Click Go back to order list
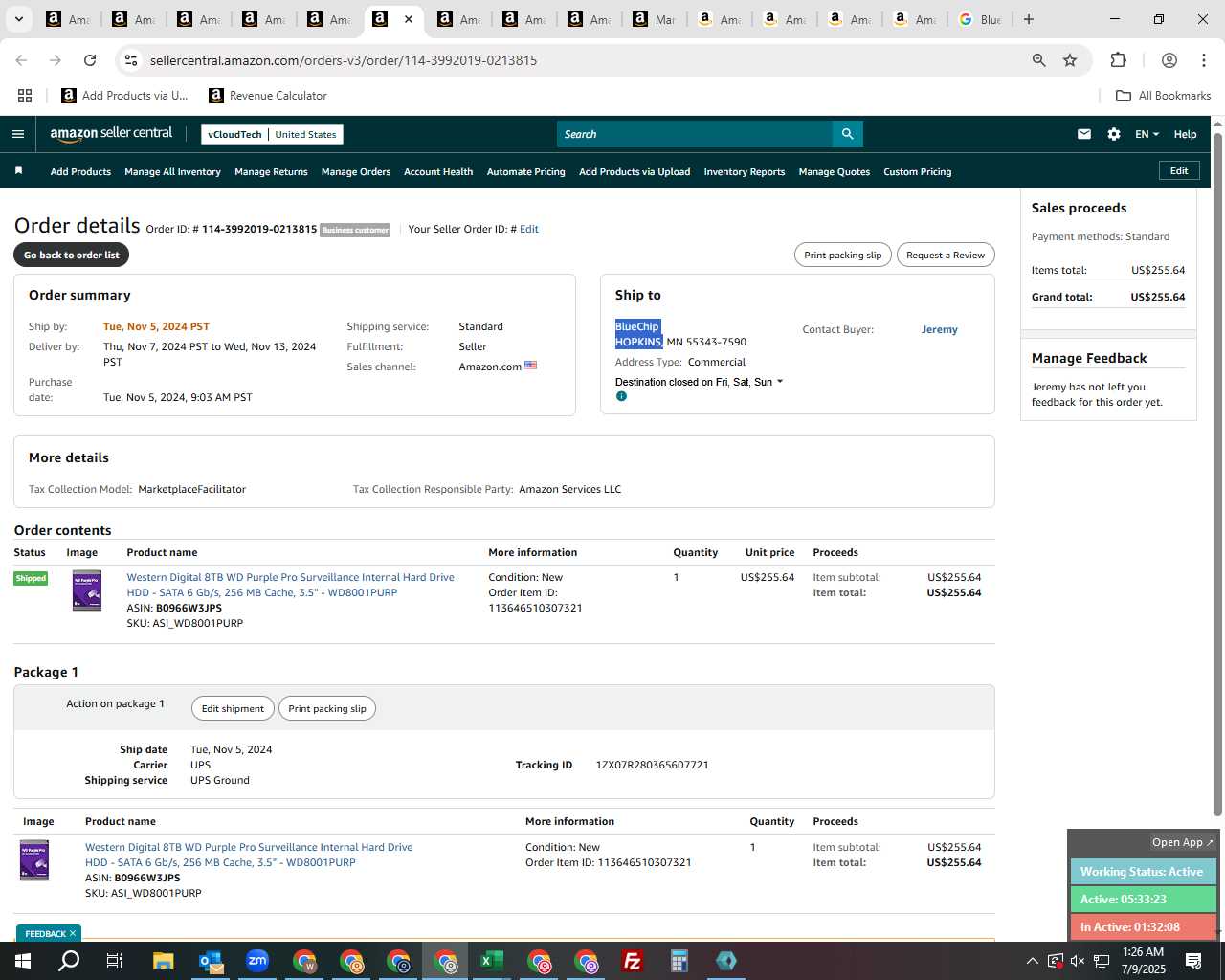 72,255
